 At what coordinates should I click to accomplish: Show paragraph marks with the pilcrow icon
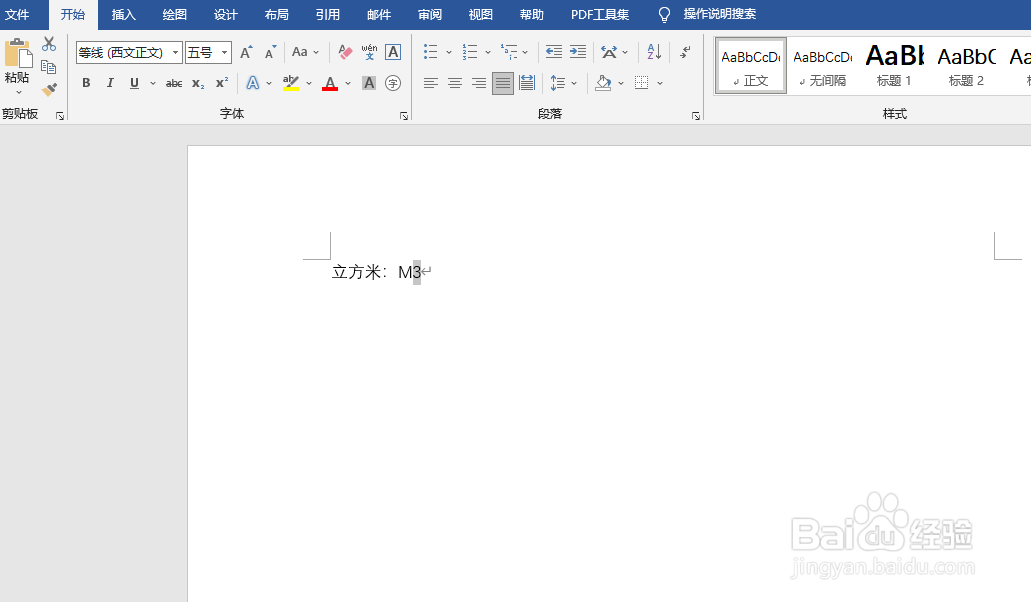tap(684, 51)
